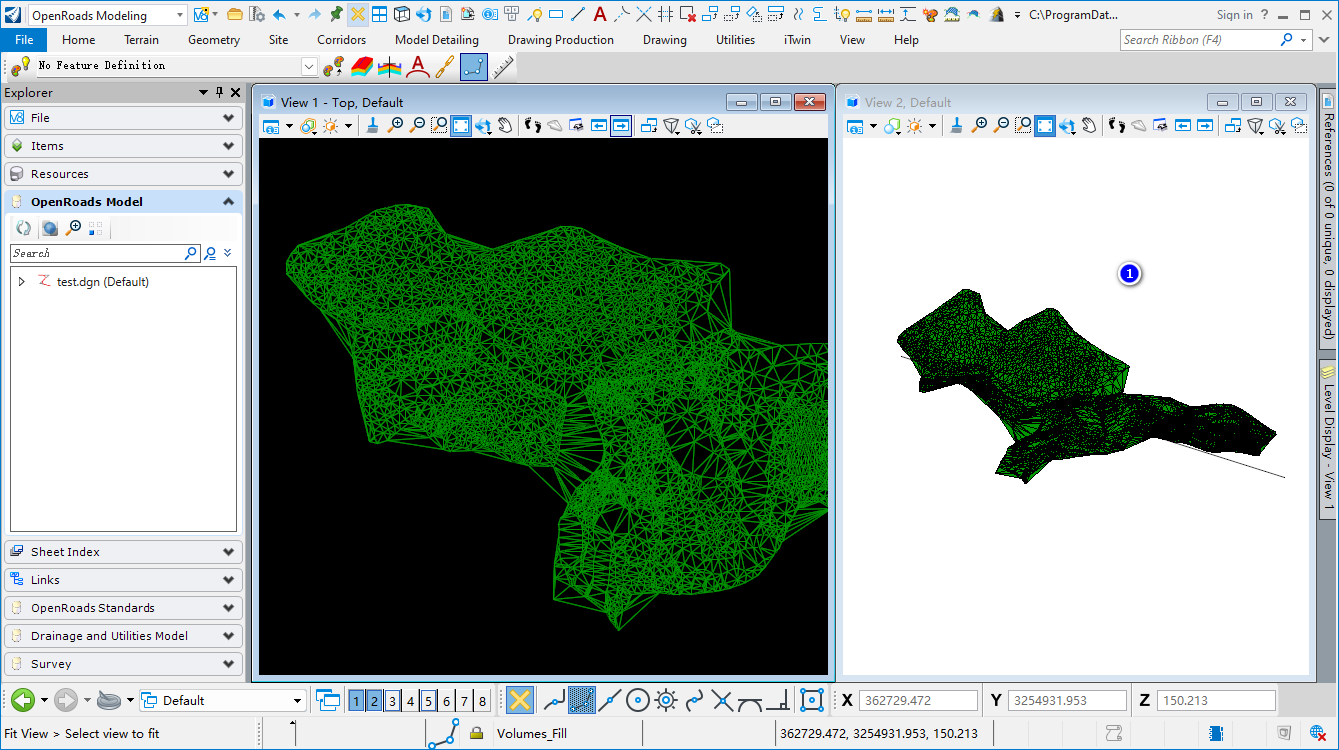Toggle AccuSnap yellow X button
The width and height of the screenshot is (1339, 750).
pyautogui.click(x=519, y=700)
